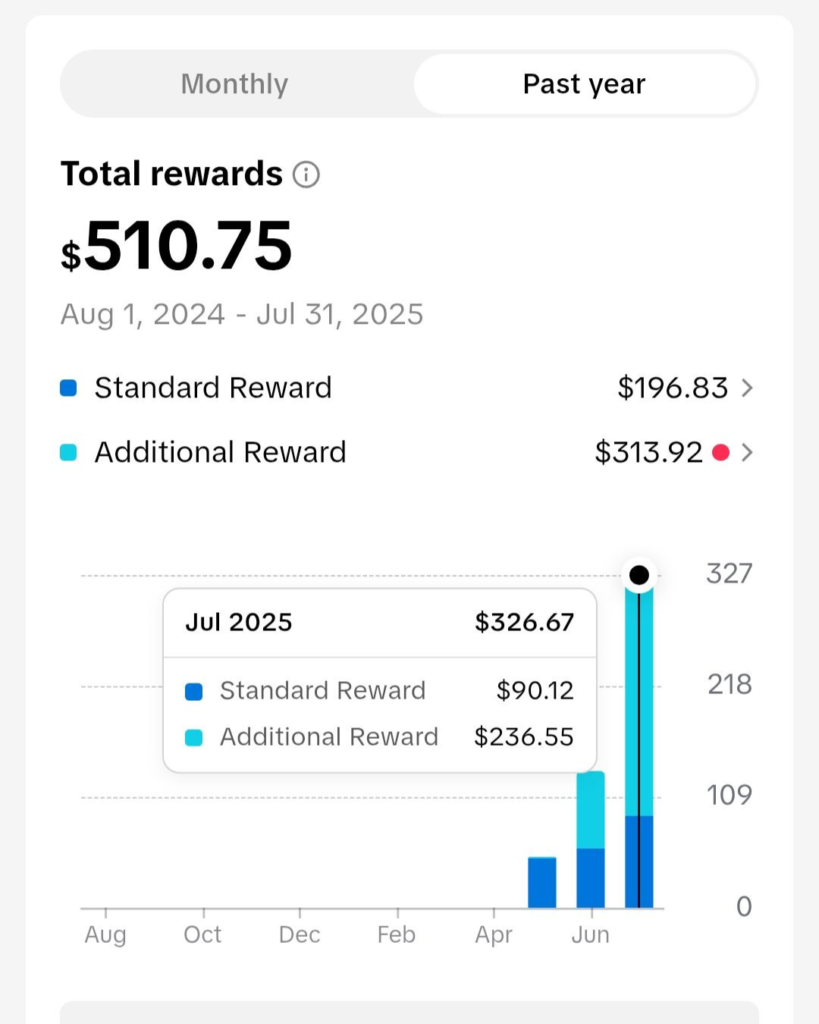The width and height of the screenshot is (819, 1024).
Task: Tap the Total rewards info icon
Action: [x=306, y=175]
